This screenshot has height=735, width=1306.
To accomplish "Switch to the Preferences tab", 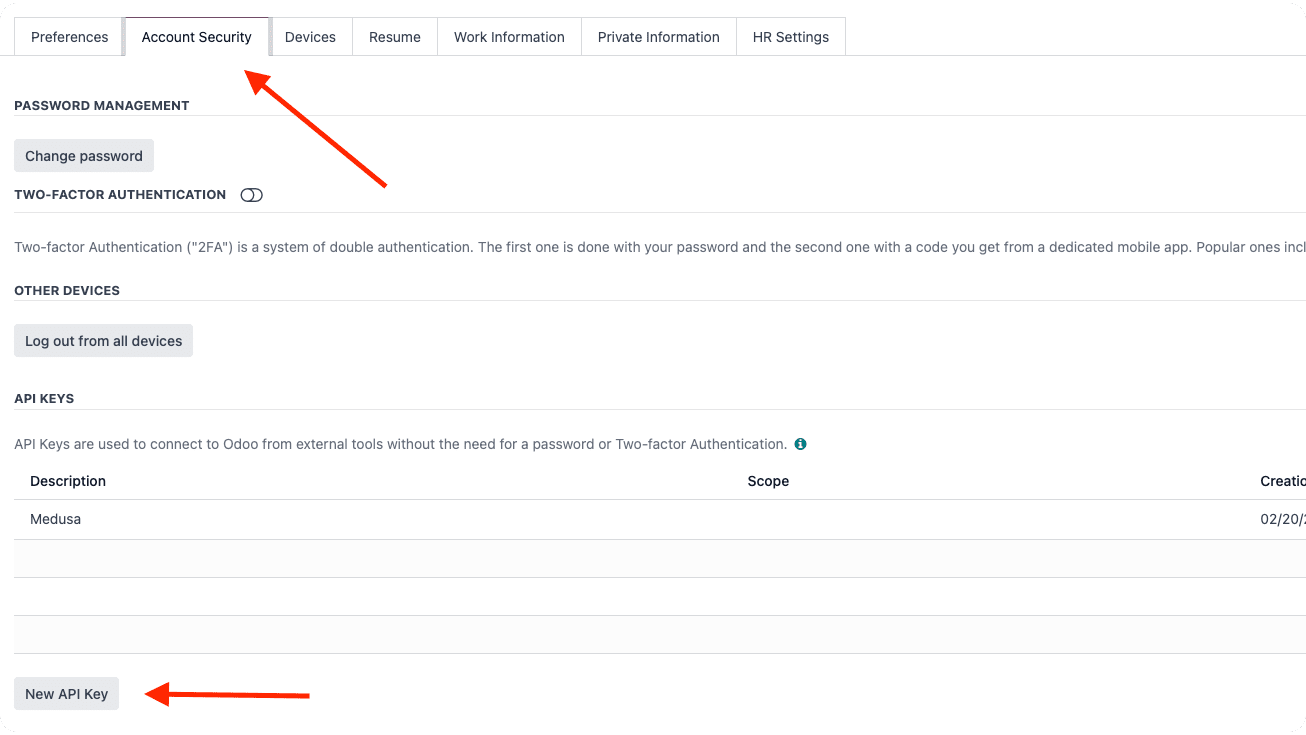I will coord(68,36).
